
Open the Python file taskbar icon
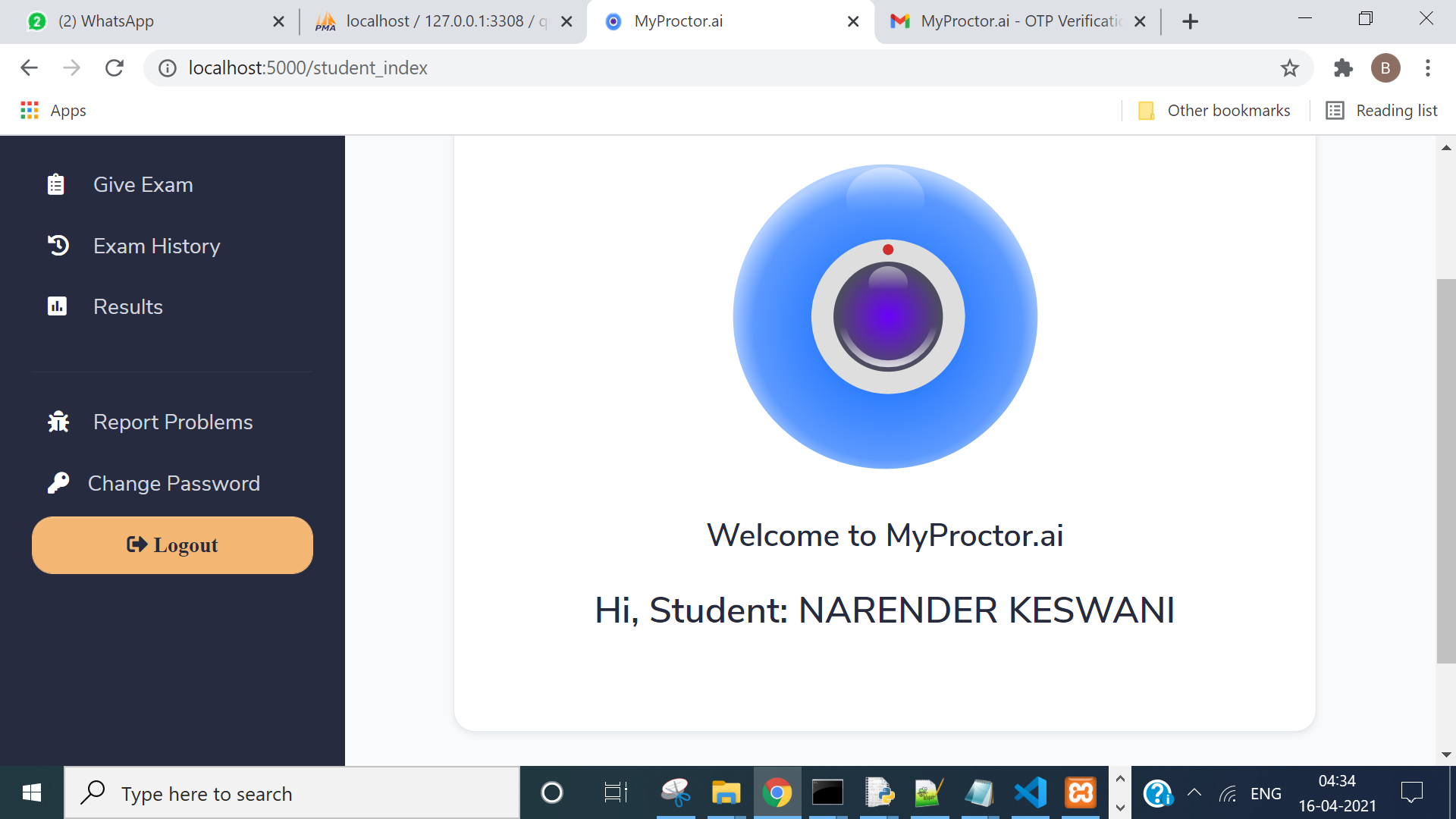(878, 793)
